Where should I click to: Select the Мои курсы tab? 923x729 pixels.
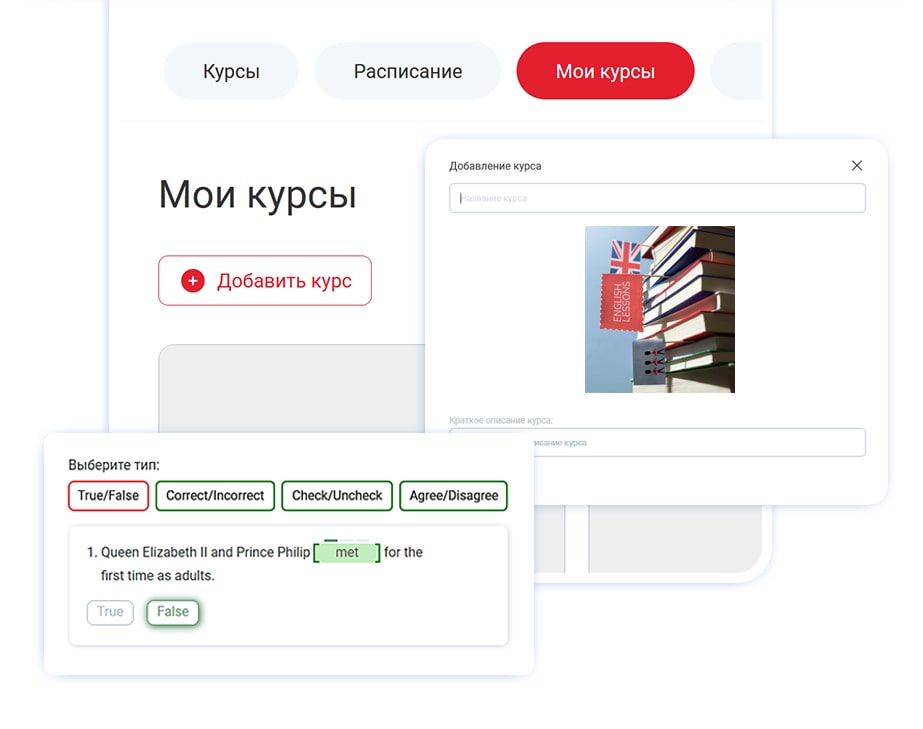pyautogui.click(x=605, y=72)
